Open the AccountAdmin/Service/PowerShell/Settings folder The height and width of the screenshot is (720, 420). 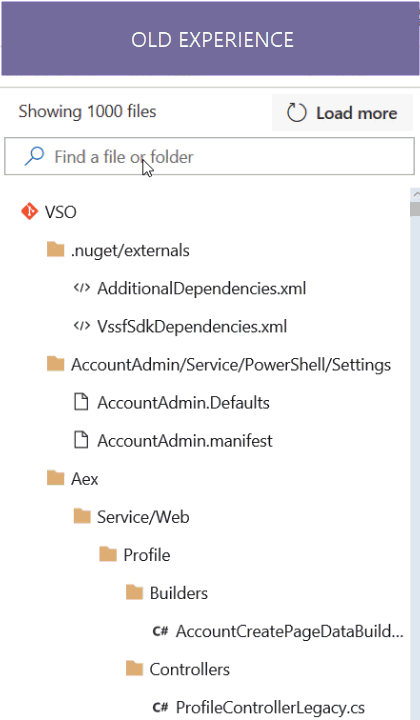coord(231,365)
